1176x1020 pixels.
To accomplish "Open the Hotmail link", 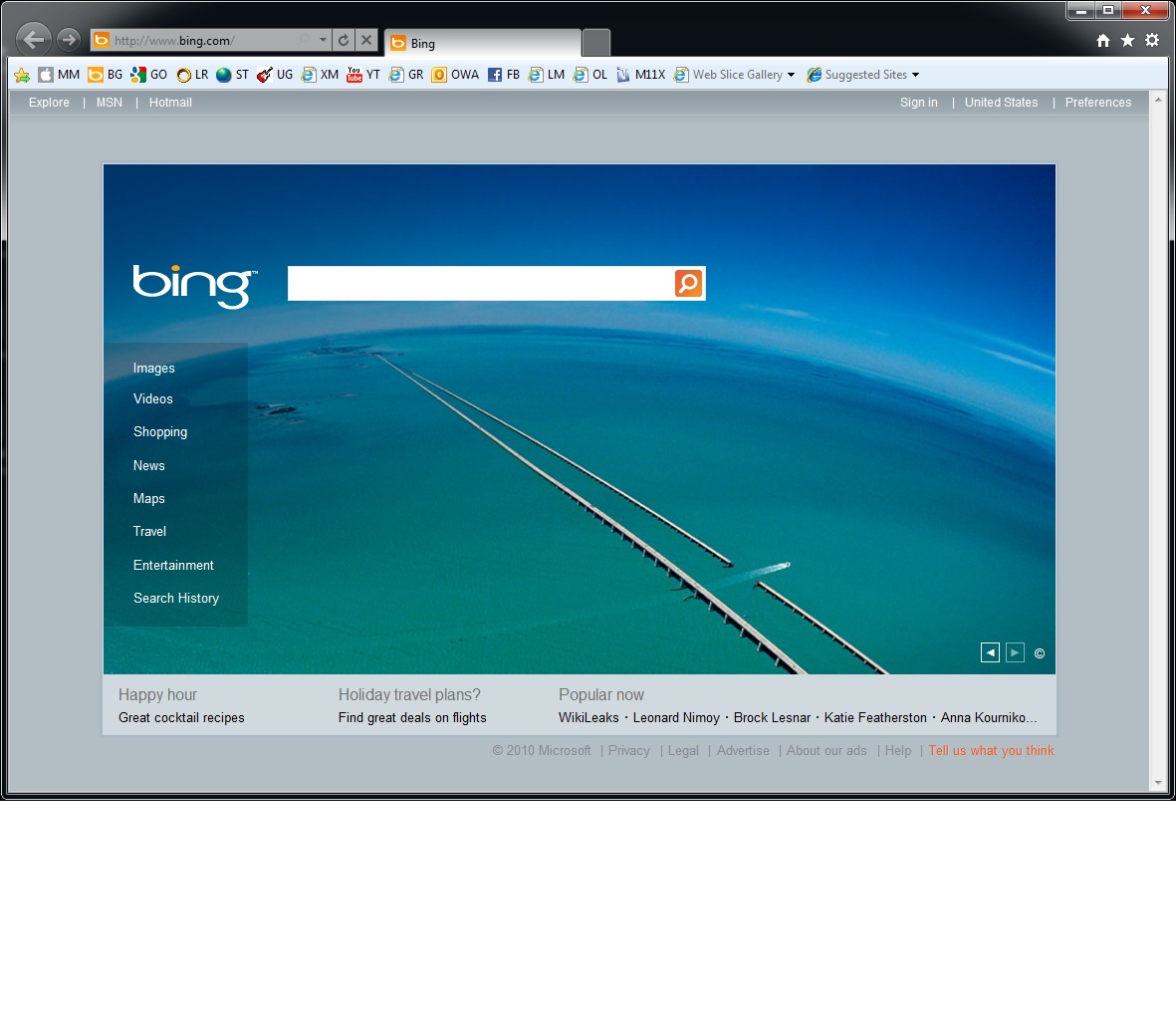I will click(170, 102).
